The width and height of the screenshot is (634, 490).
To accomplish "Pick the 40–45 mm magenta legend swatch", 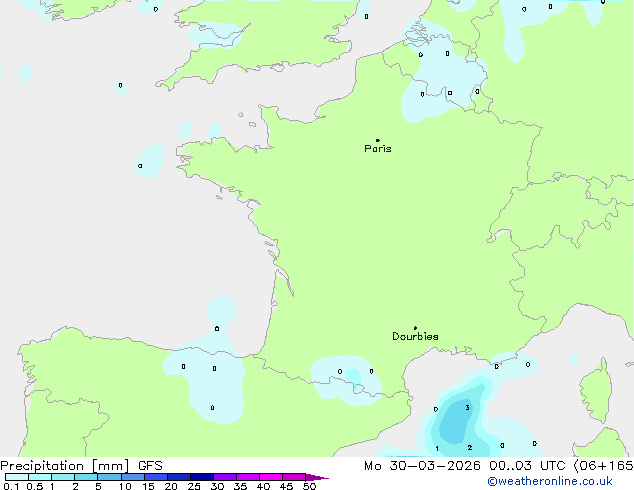I will pyautogui.click(x=271, y=477).
